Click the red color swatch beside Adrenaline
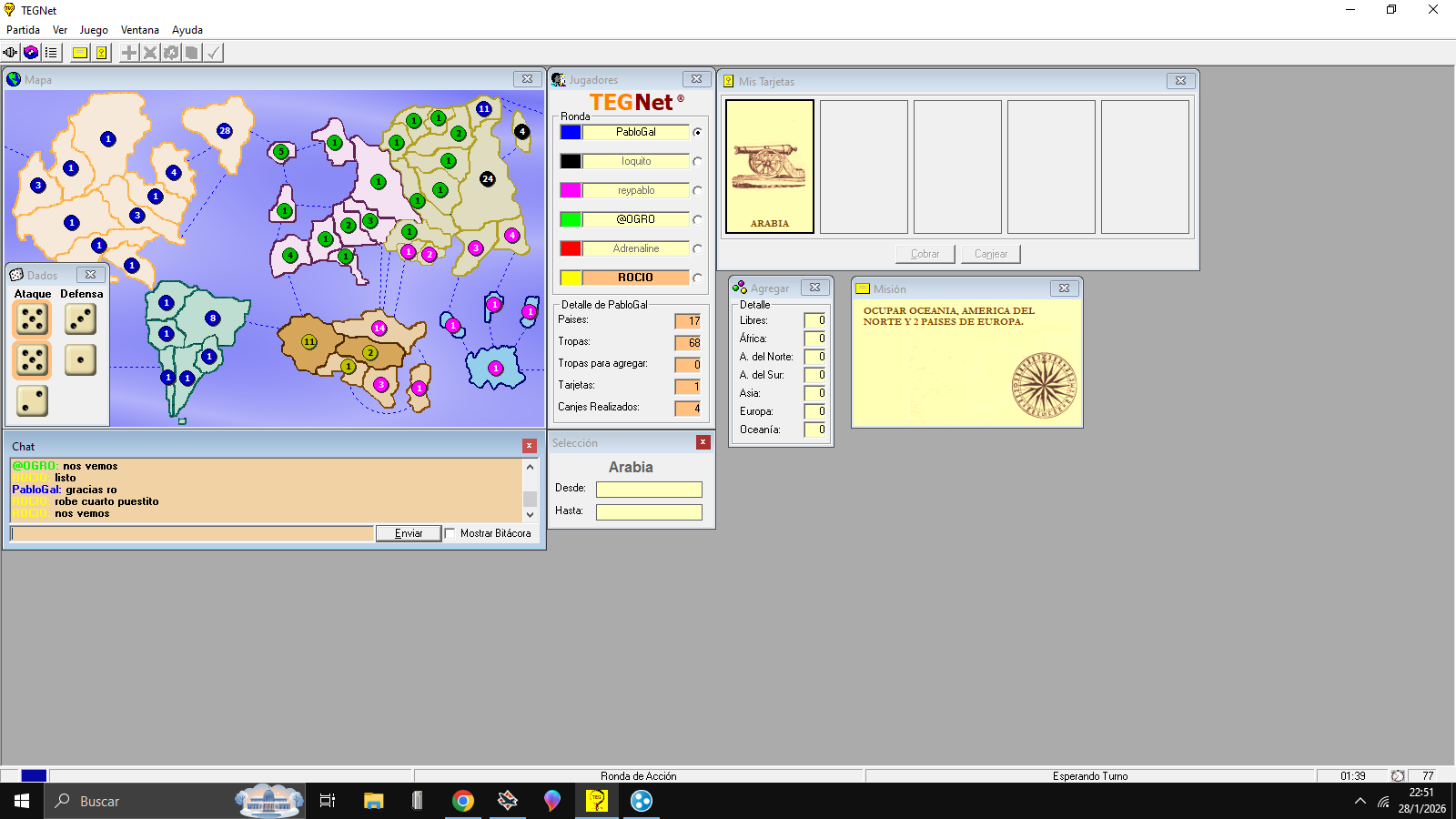 point(571,248)
